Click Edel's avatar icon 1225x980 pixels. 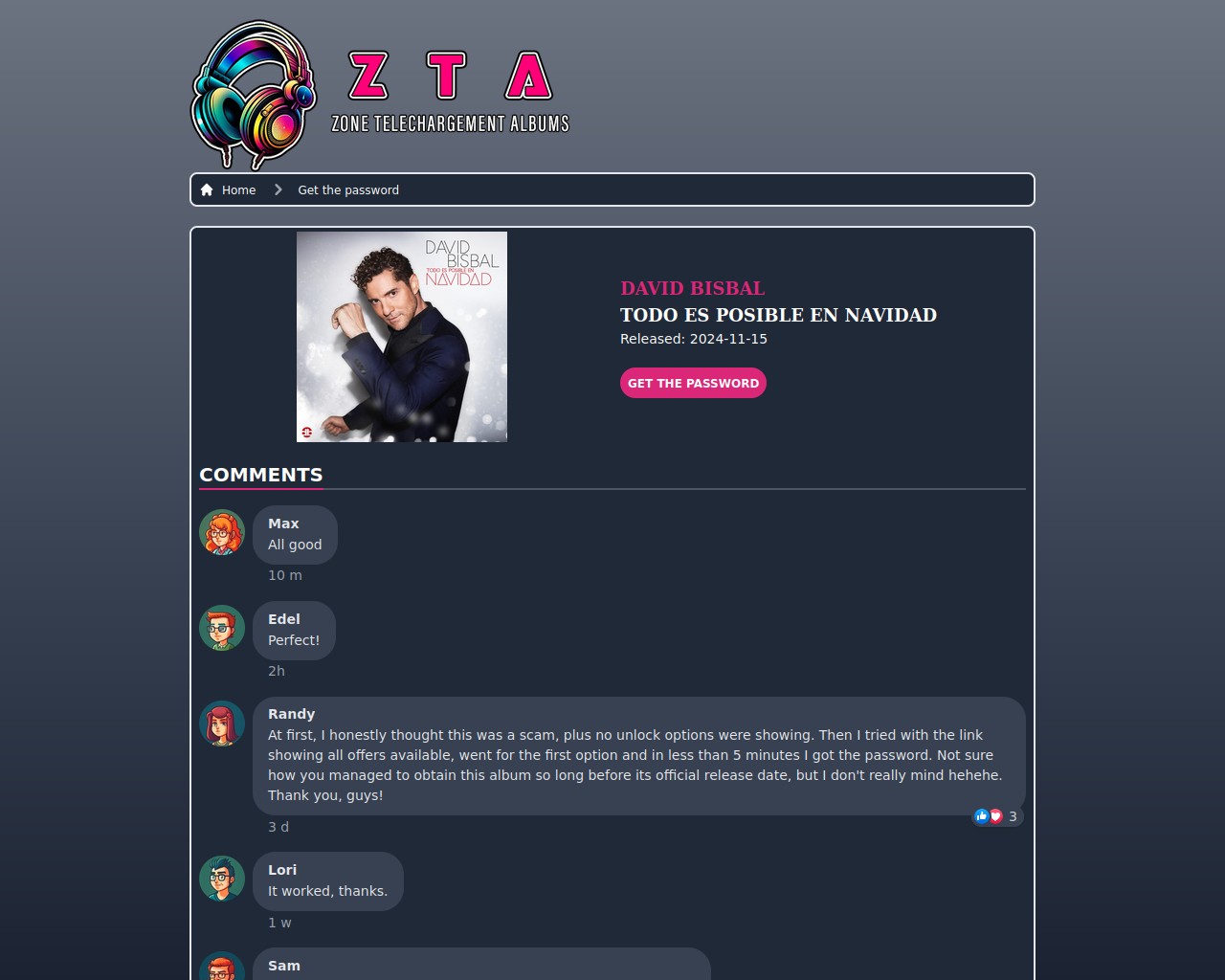coord(222,628)
